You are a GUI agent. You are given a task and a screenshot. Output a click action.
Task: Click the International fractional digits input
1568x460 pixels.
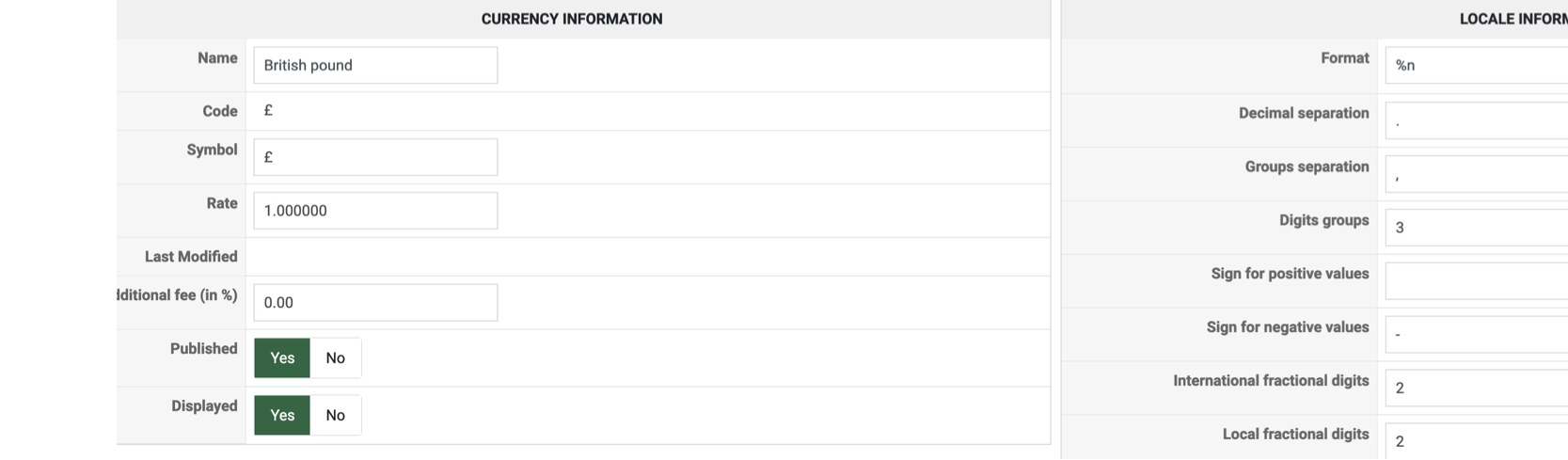(1475, 388)
